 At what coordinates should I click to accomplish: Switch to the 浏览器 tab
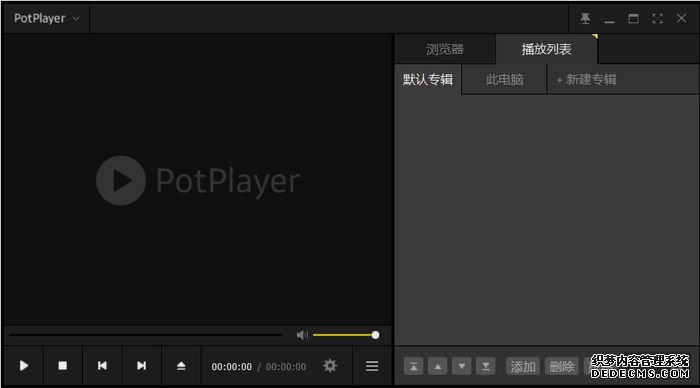pyautogui.click(x=445, y=49)
